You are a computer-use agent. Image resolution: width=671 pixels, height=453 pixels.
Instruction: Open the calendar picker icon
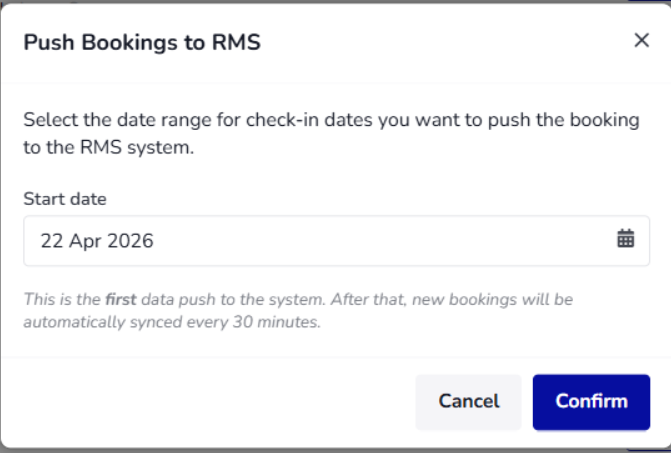tap(625, 238)
